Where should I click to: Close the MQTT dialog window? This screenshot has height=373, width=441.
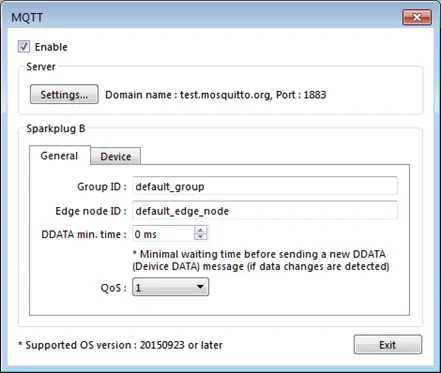pos(417,17)
